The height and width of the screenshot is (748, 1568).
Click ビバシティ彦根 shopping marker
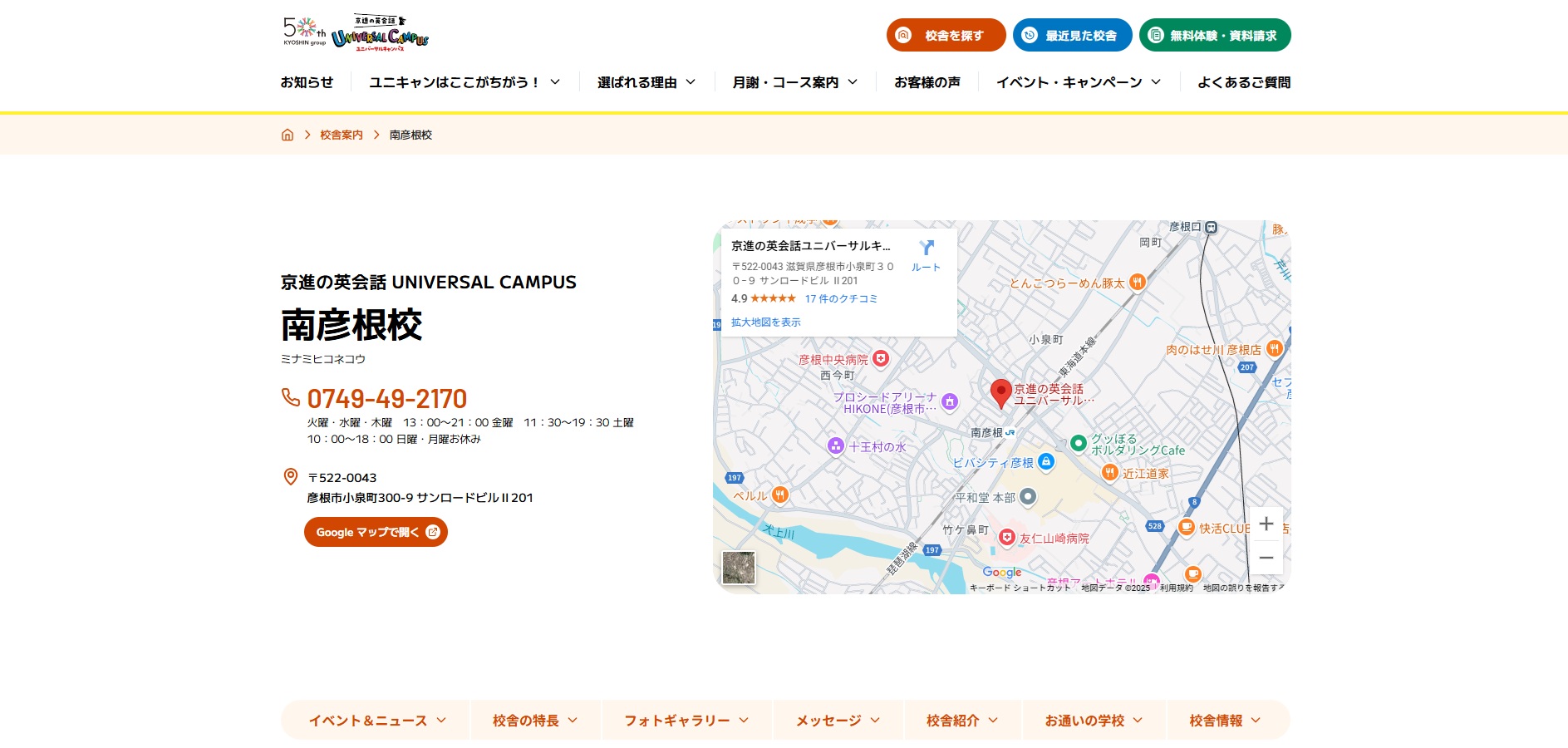pyautogui.click(x=1046, y=462)
